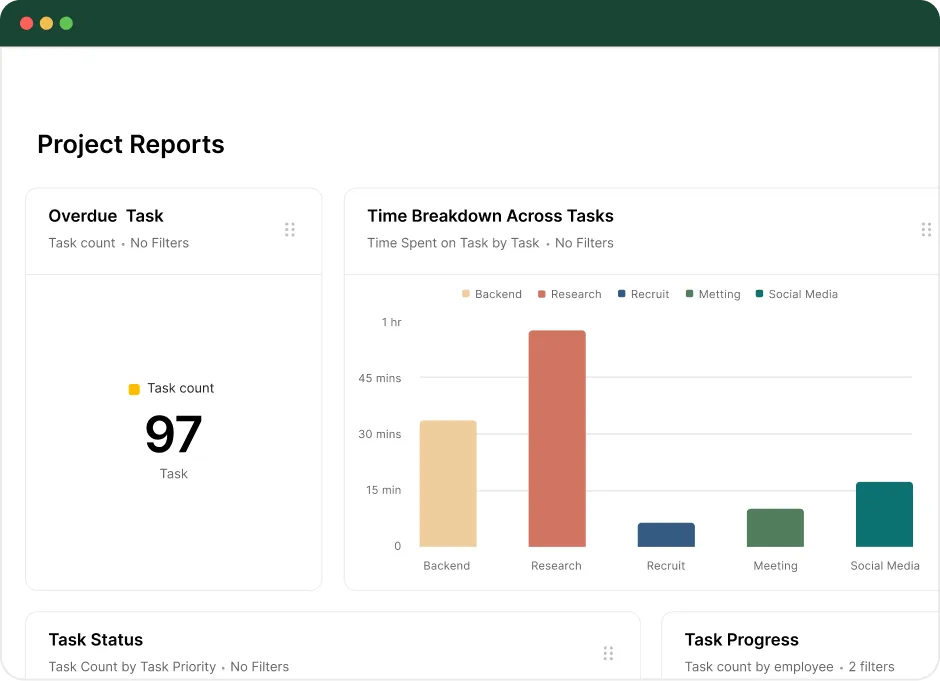The width and height of the screenshot is (940, 681).
Task: Click the green macOS window zoom button
Action: 66,23
